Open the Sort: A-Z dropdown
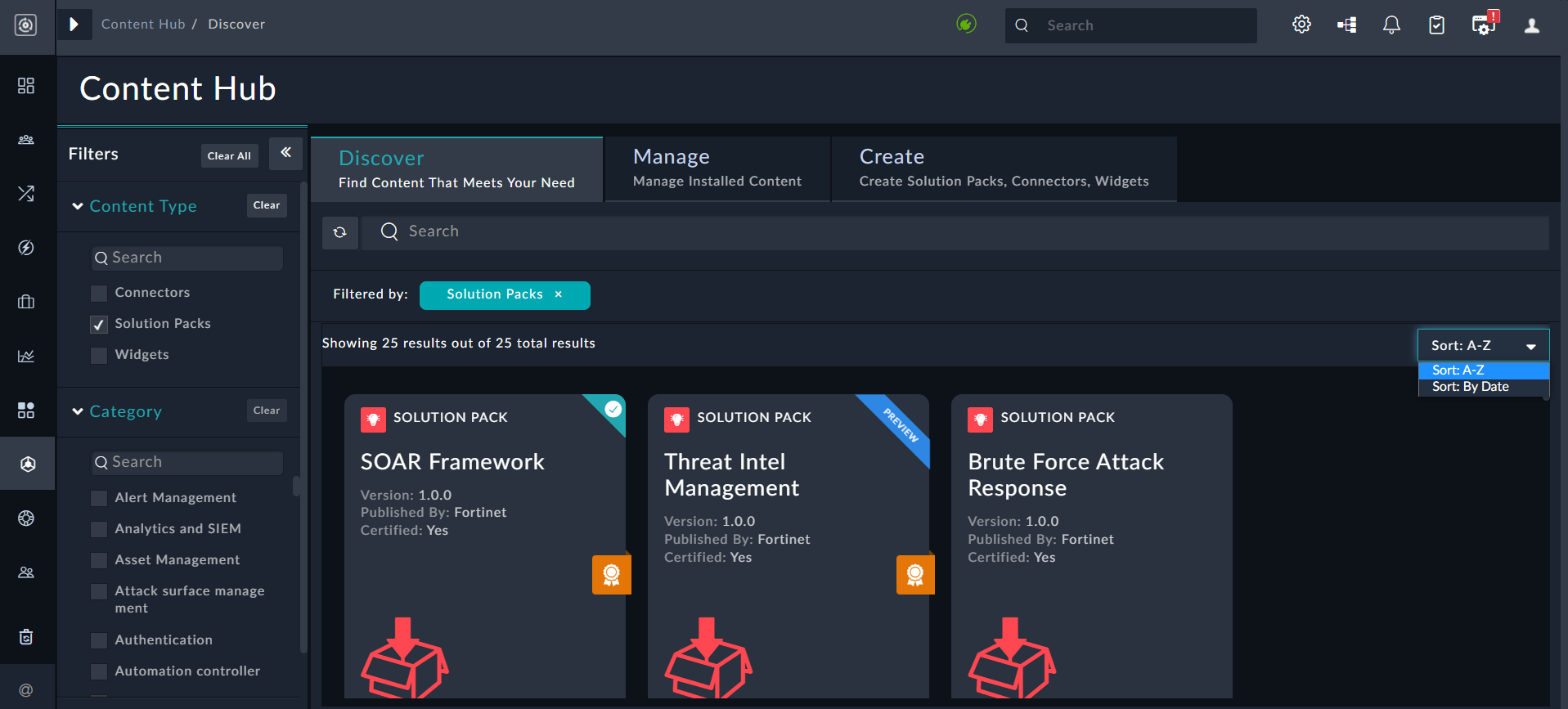 pos(1482,345)
